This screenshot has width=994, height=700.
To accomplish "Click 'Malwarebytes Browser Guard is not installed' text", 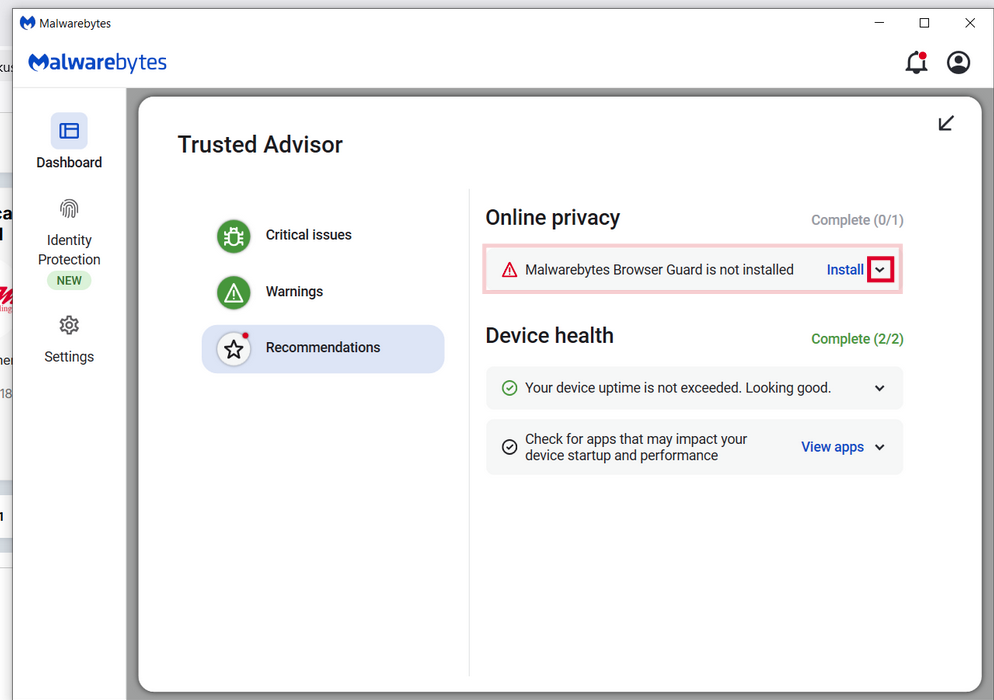I will [x=659, y=269].
